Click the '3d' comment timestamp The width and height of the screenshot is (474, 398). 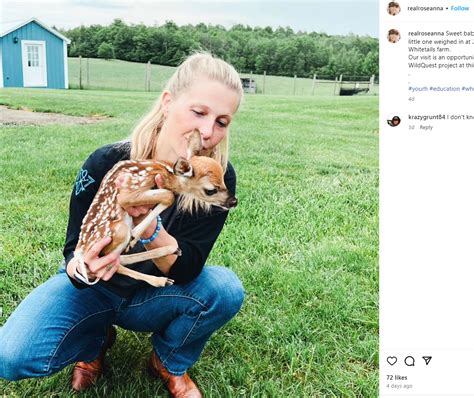pyautogui.click(x=411, y=127)
